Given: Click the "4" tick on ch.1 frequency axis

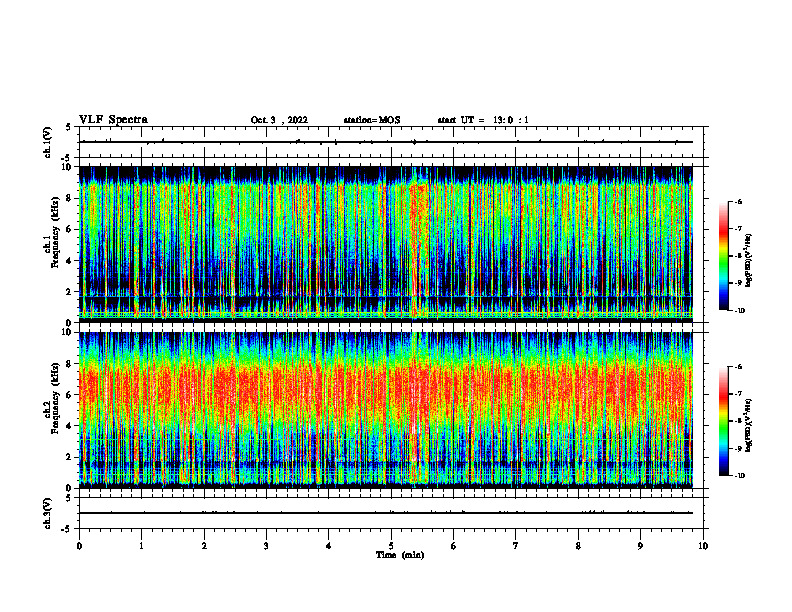Looking at the screenshot, I should point(69,261).
